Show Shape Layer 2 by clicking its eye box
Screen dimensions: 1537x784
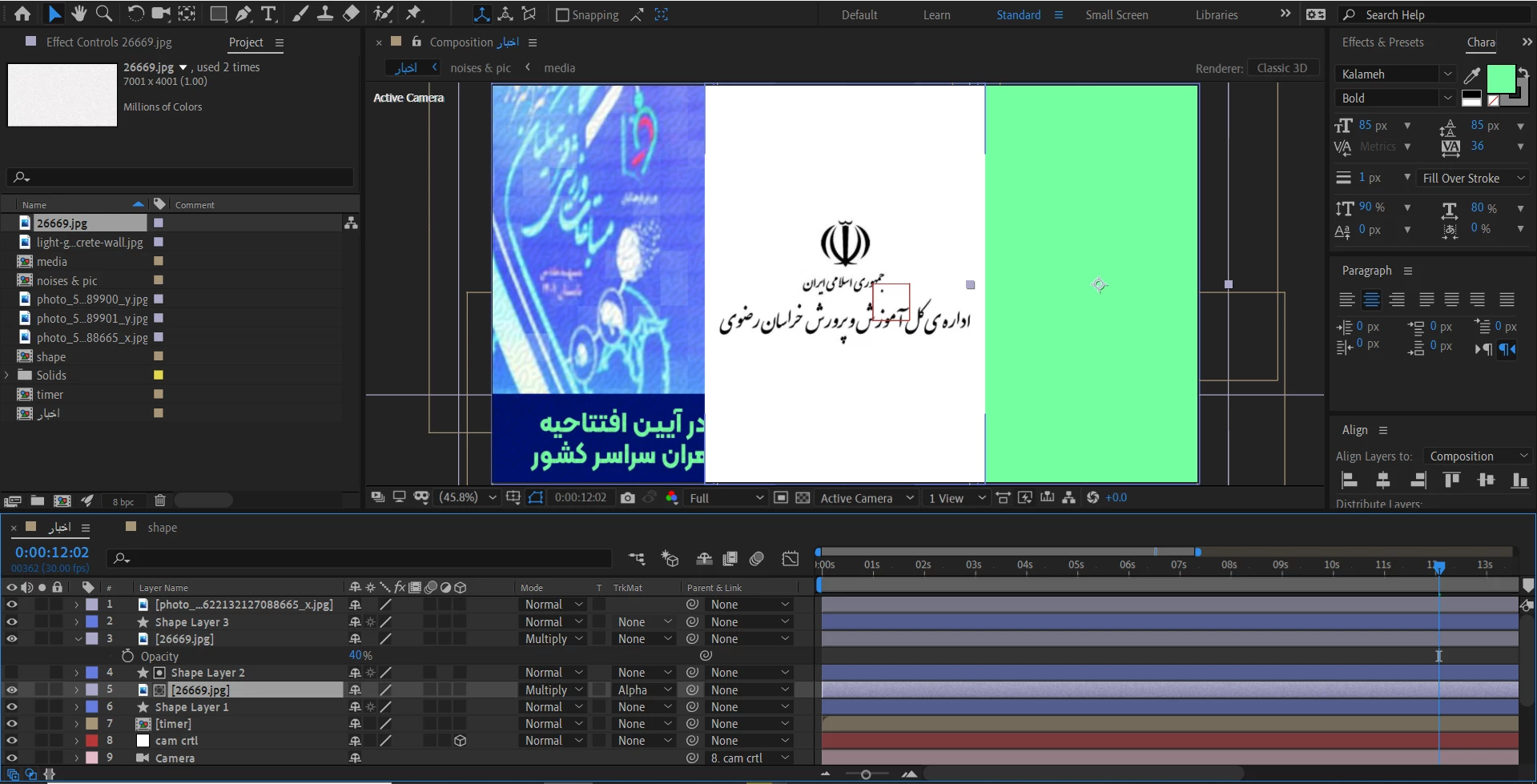point(12,673)
